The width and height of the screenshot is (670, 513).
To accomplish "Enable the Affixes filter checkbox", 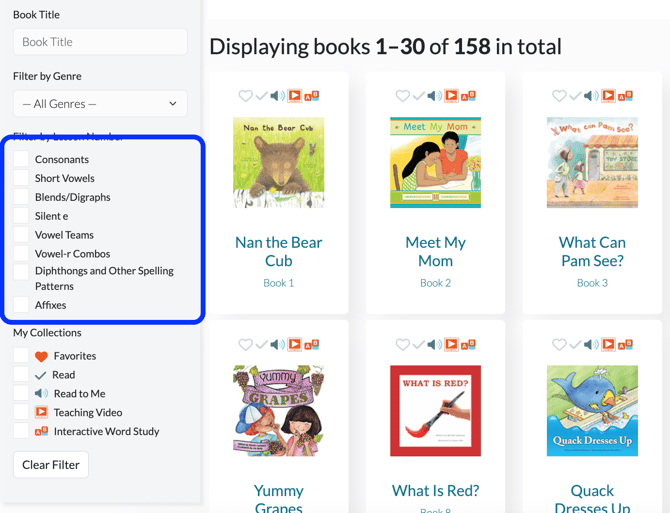I will point(21,305).
